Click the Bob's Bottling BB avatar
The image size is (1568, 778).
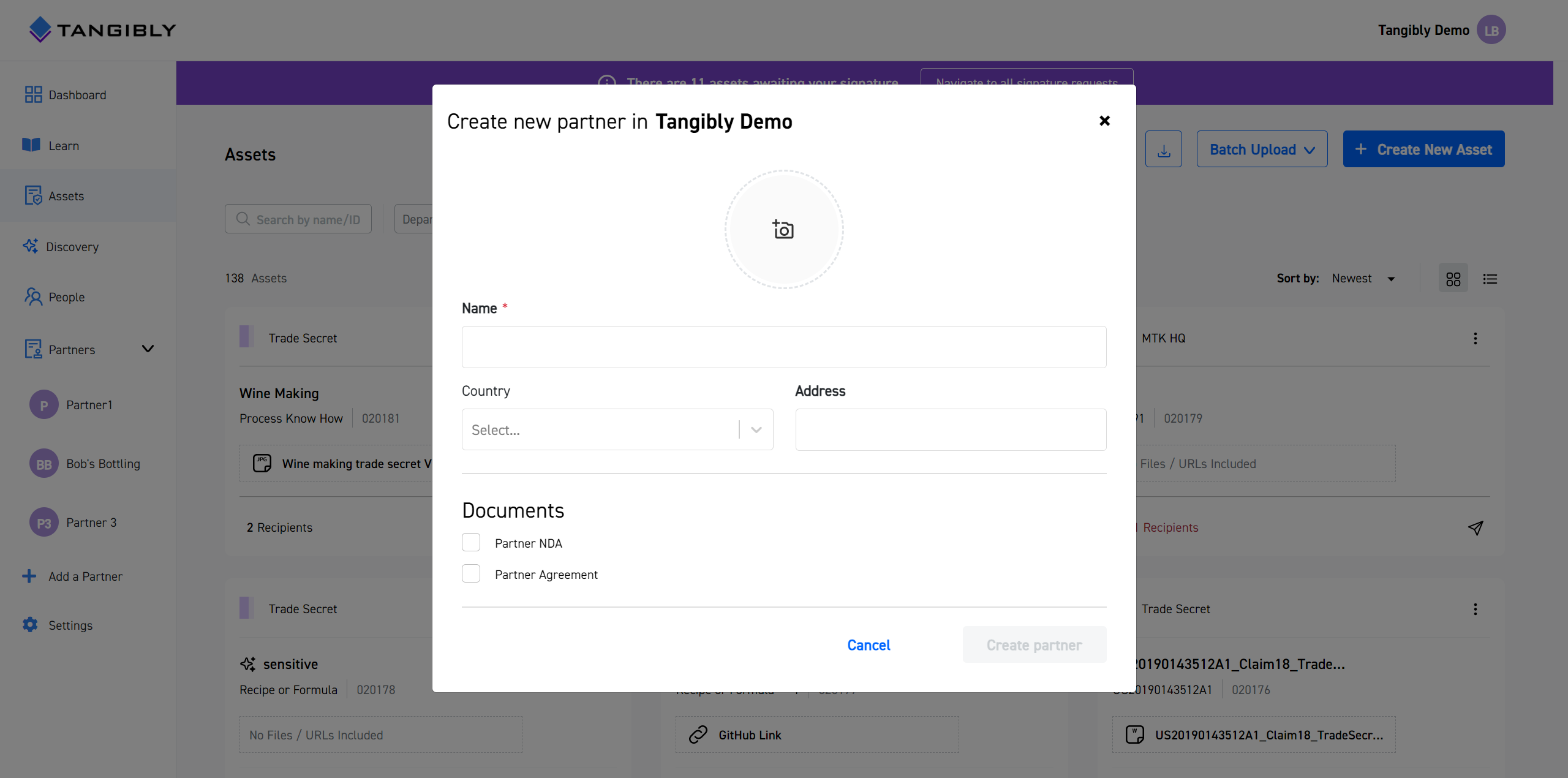pyautogui.click(x=44, y=464)
